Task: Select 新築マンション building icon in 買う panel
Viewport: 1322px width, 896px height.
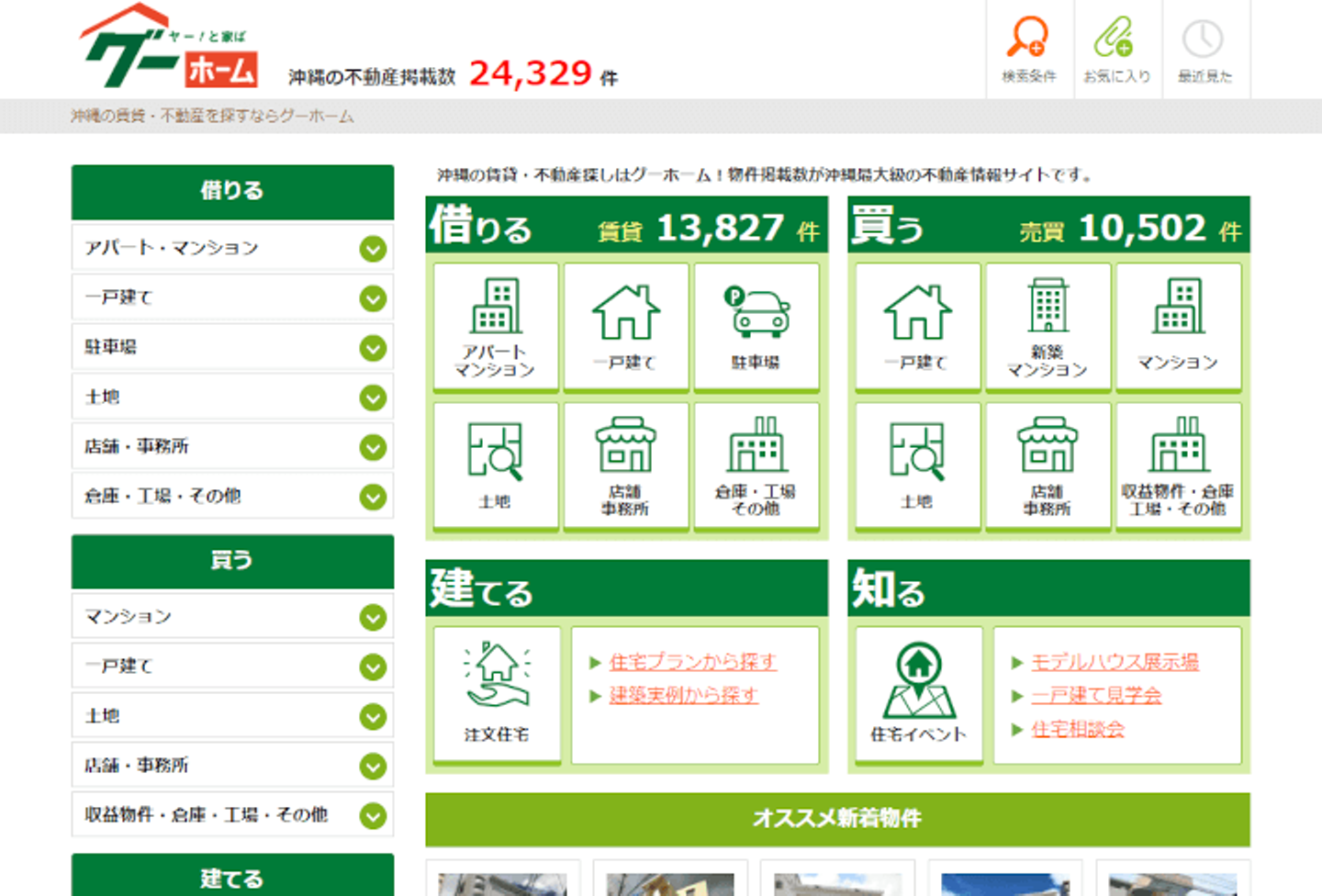Action: click(x=1048, y=327)
